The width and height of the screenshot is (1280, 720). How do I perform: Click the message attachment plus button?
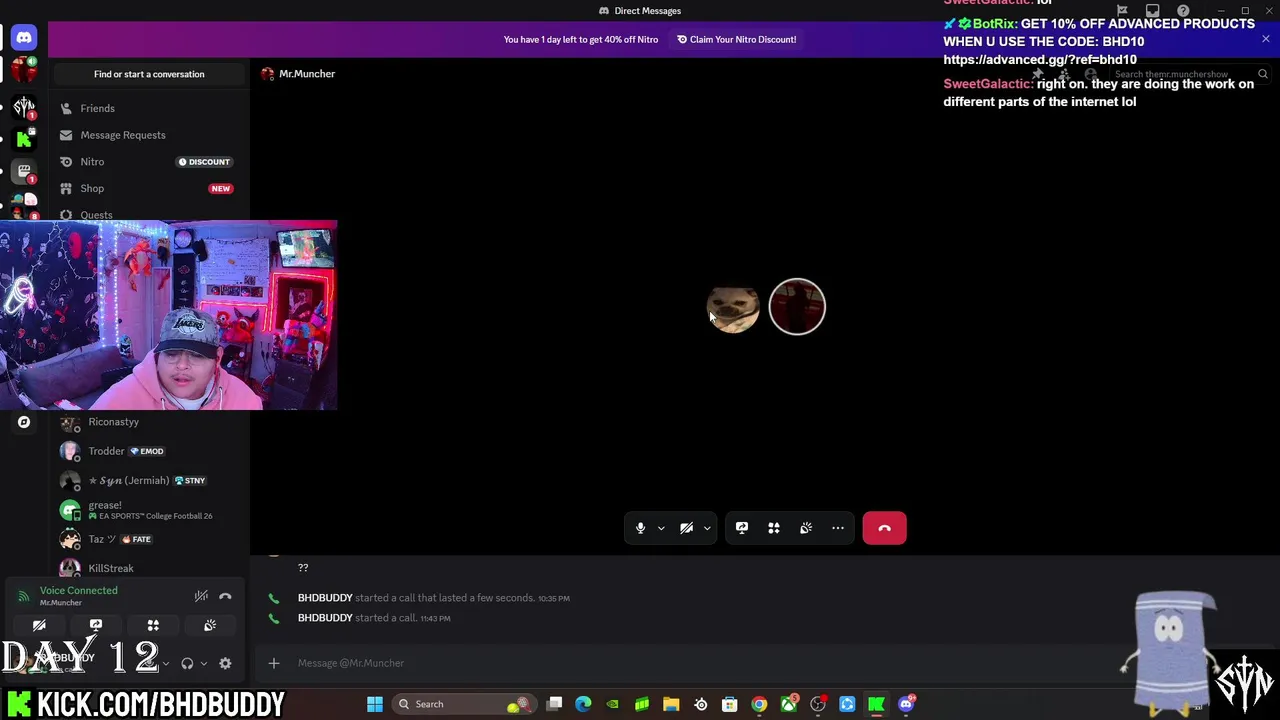pos(273,663)
